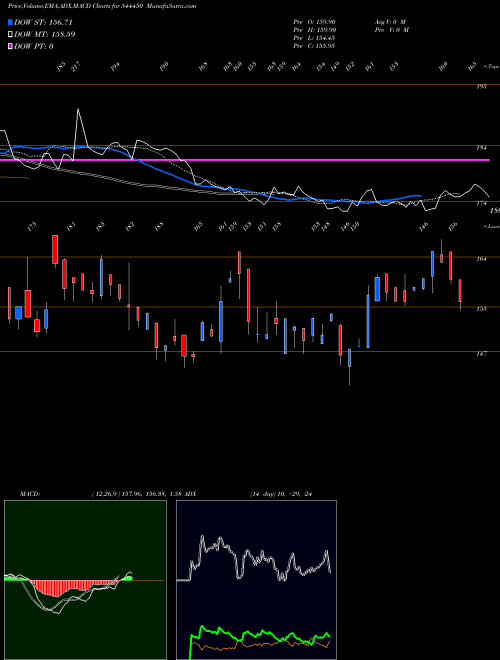
Task: Click the 217 top price label
Action: point(76,66)
